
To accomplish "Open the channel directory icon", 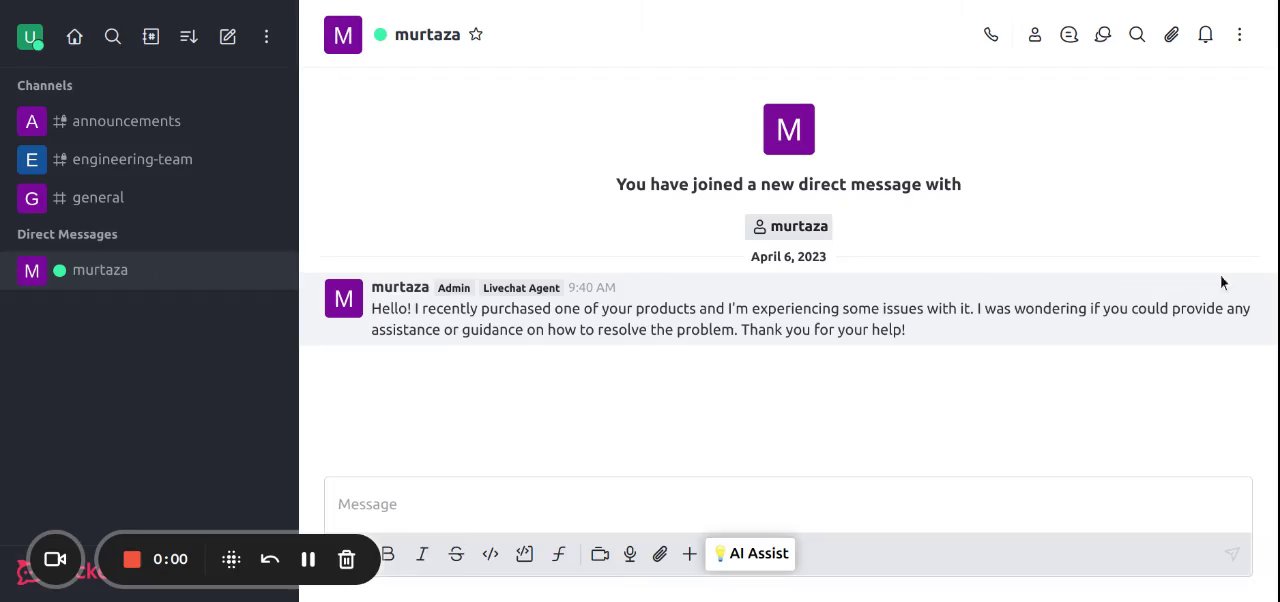I will point(151,37).
